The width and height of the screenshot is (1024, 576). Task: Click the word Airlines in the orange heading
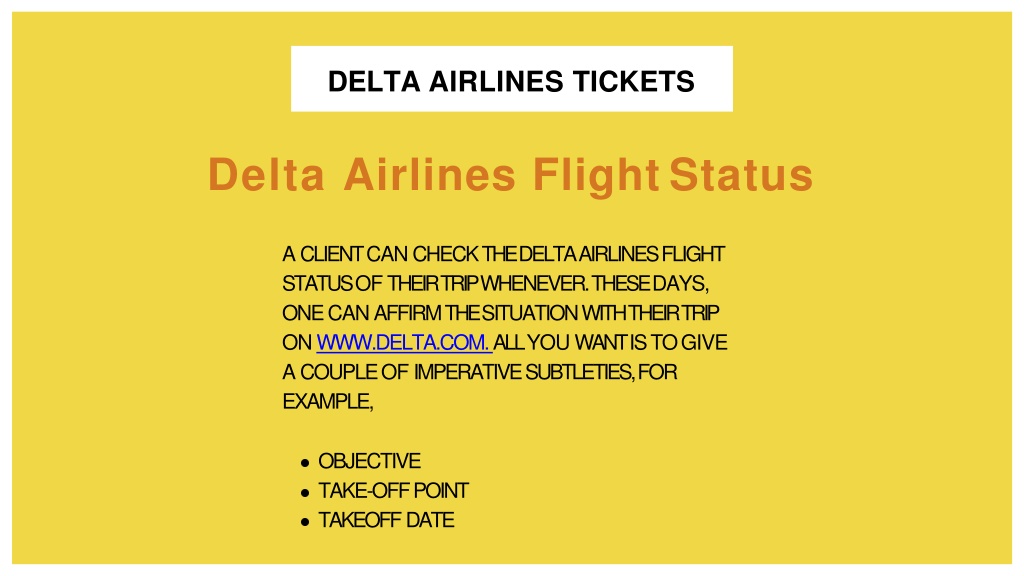click(x=429, y=174)
